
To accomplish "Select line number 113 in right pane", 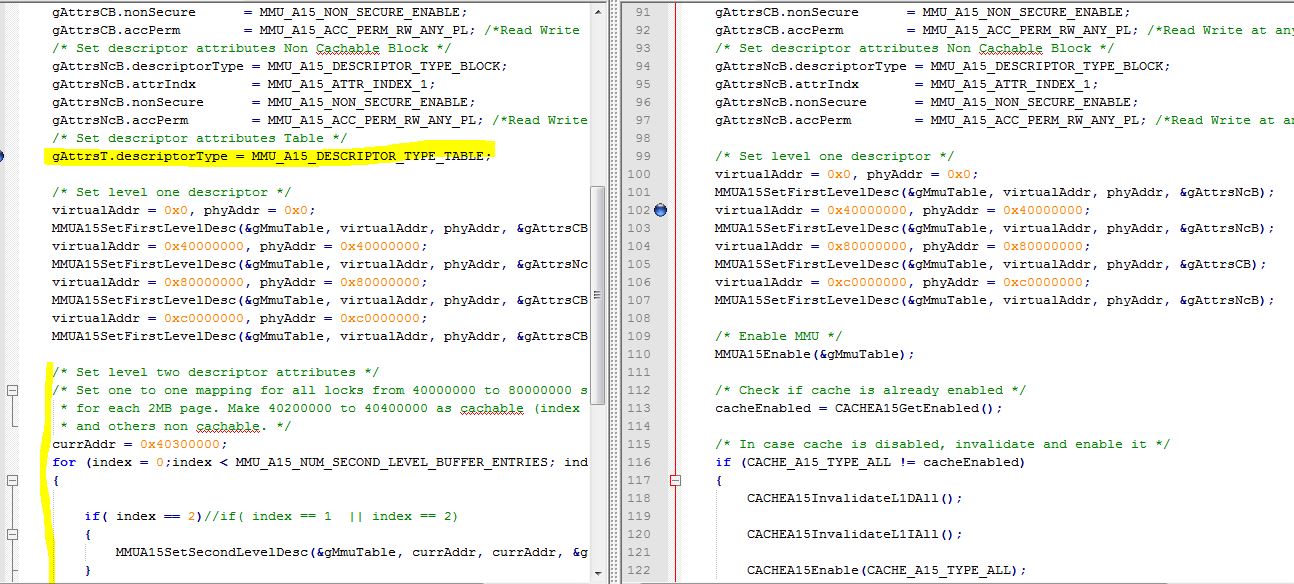I will [x=639, y=408].
